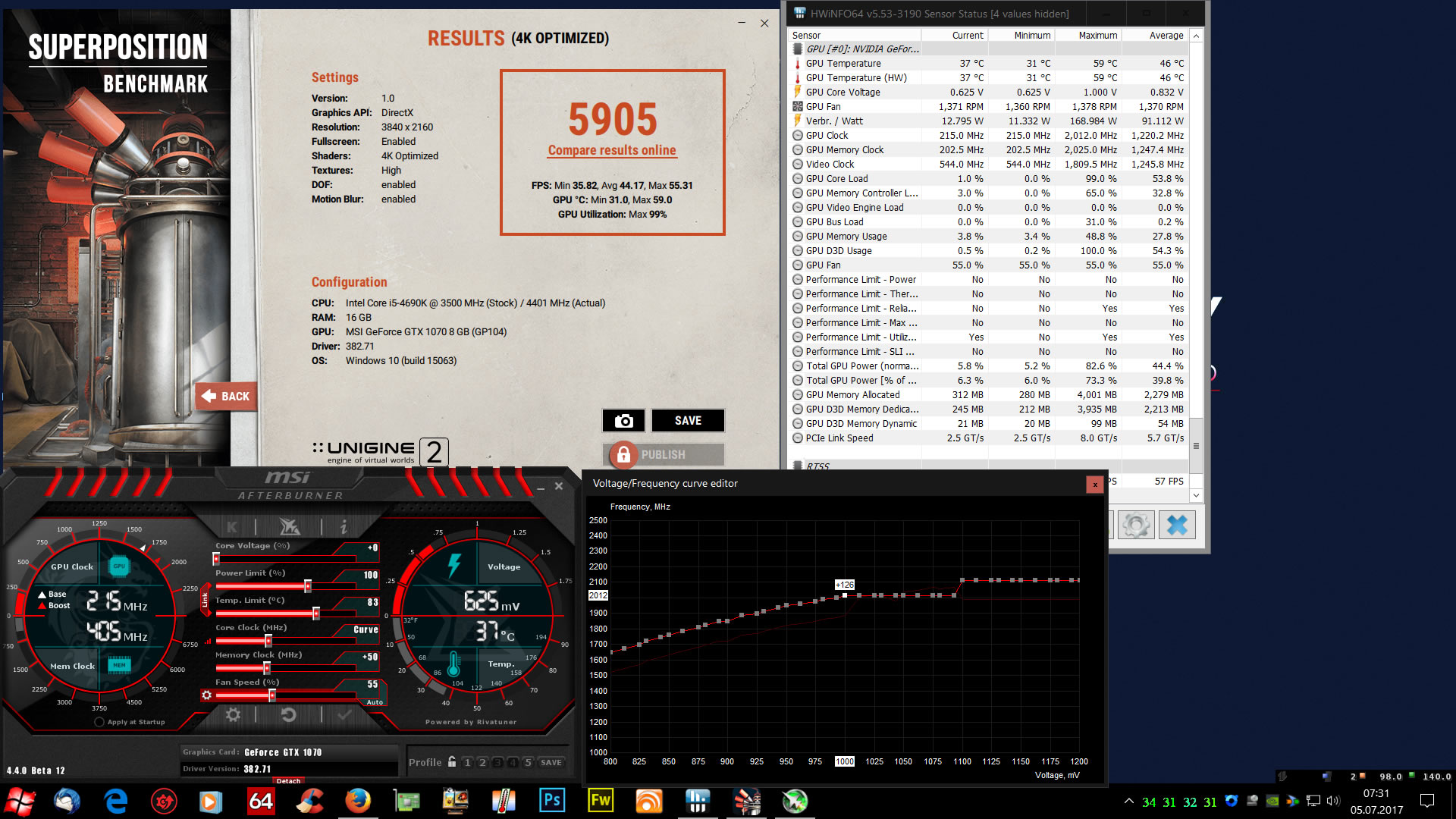Click the Afterburner info i icon
This screenshot has width=1456, height=819.
(344, 526)
